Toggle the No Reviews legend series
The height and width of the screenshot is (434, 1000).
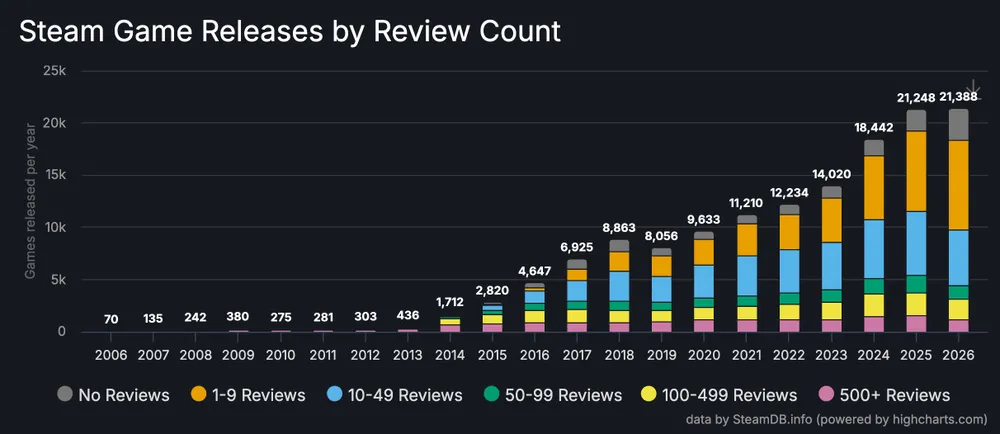tap(113, 394)
